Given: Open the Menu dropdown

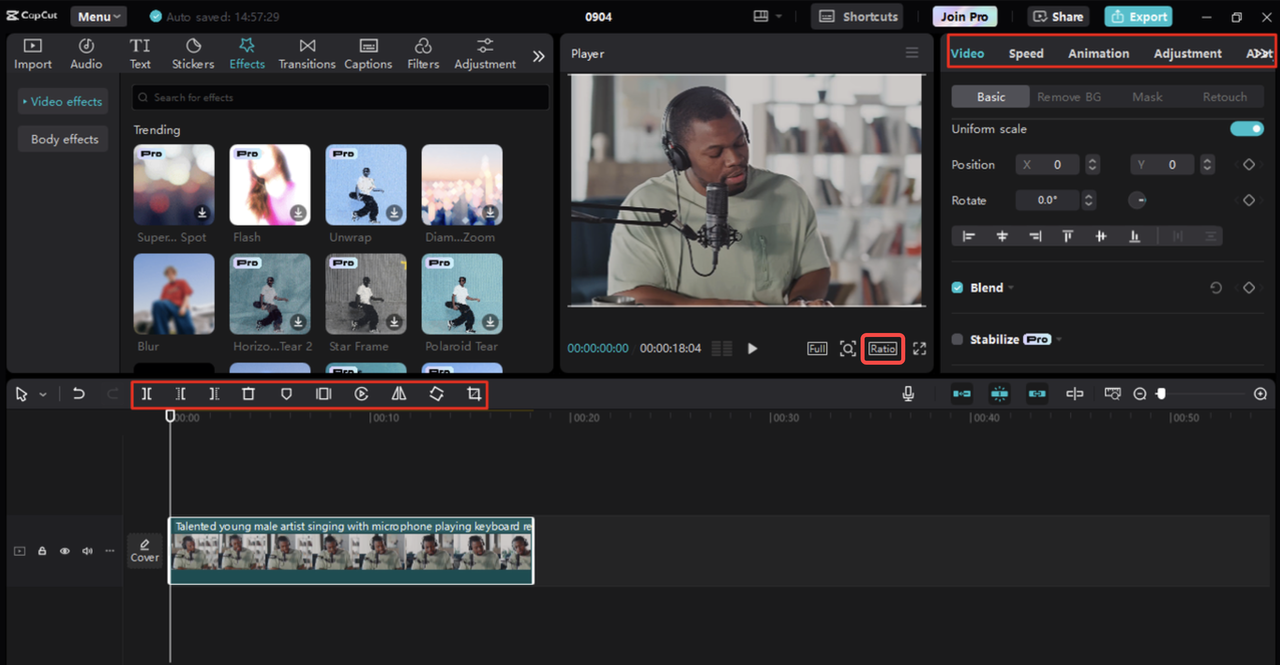Looking at the screenshot, I should tap(98, 17).
